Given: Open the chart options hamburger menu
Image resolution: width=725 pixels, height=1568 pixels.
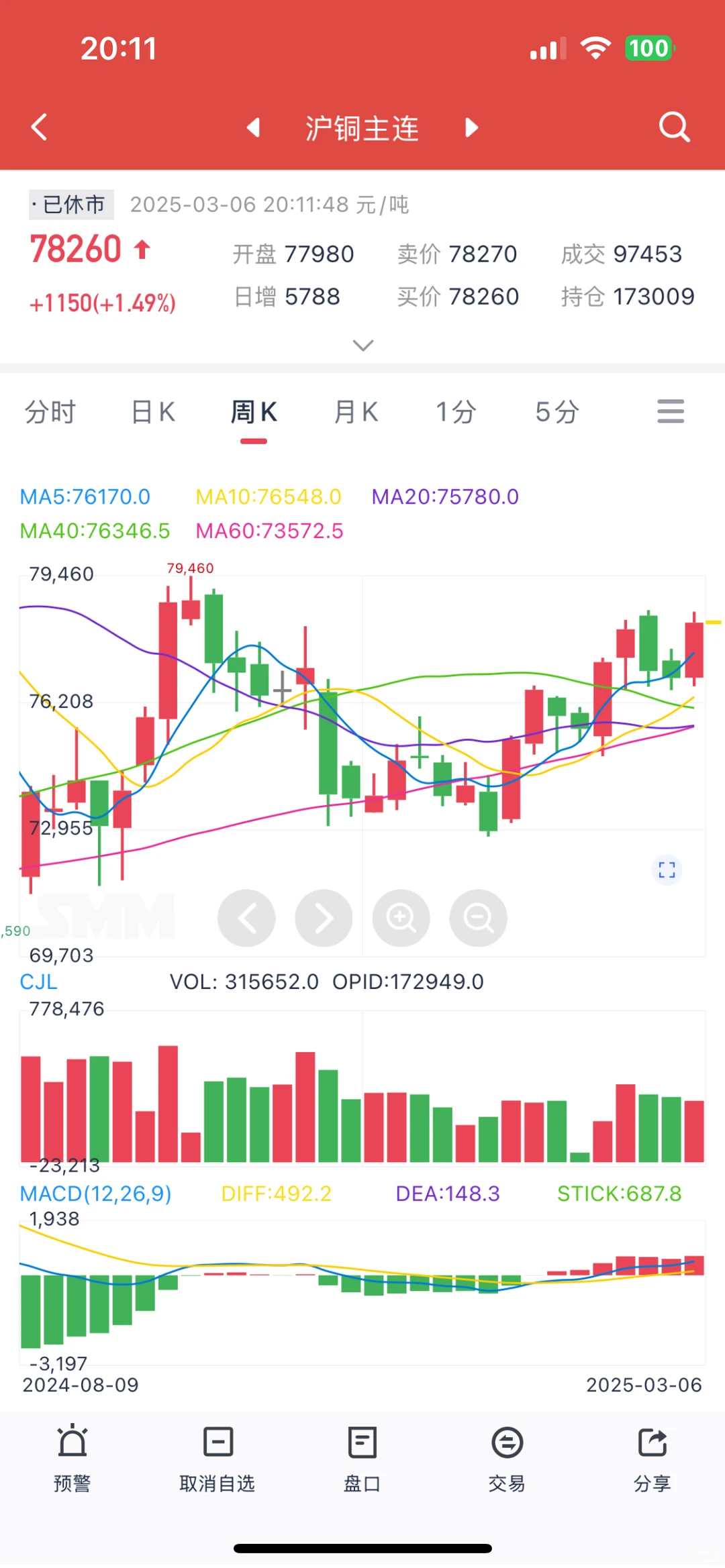Looking at the screenshot, I should [671, 411].
